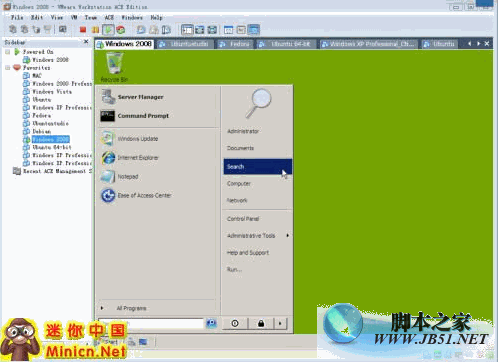Click the red Power Off toolbar button

tap(83, 30)
